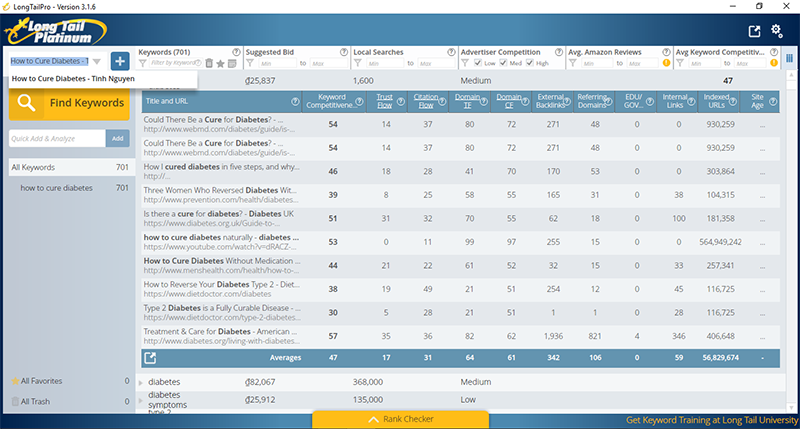Expand the diabetes keyword row
The width and height of the screenshot is (800, 429).
[141, 381]
